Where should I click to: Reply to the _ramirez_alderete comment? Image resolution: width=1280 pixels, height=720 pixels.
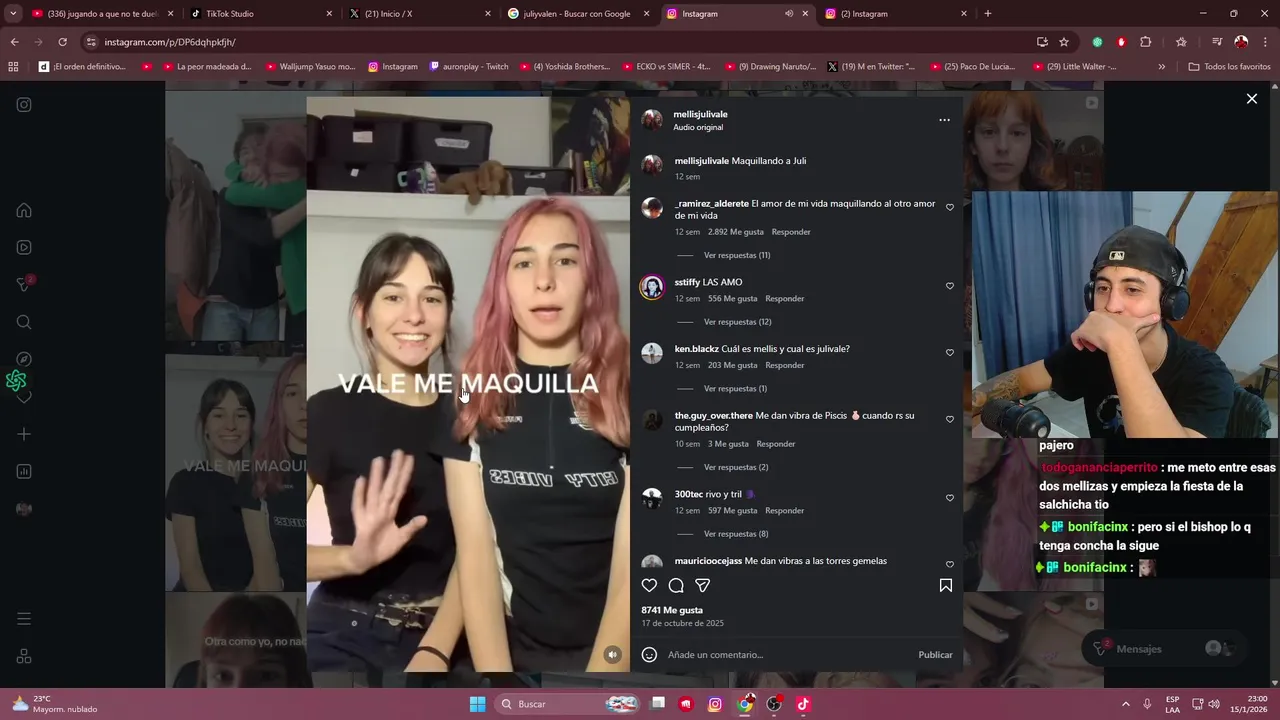pos(791,232)
